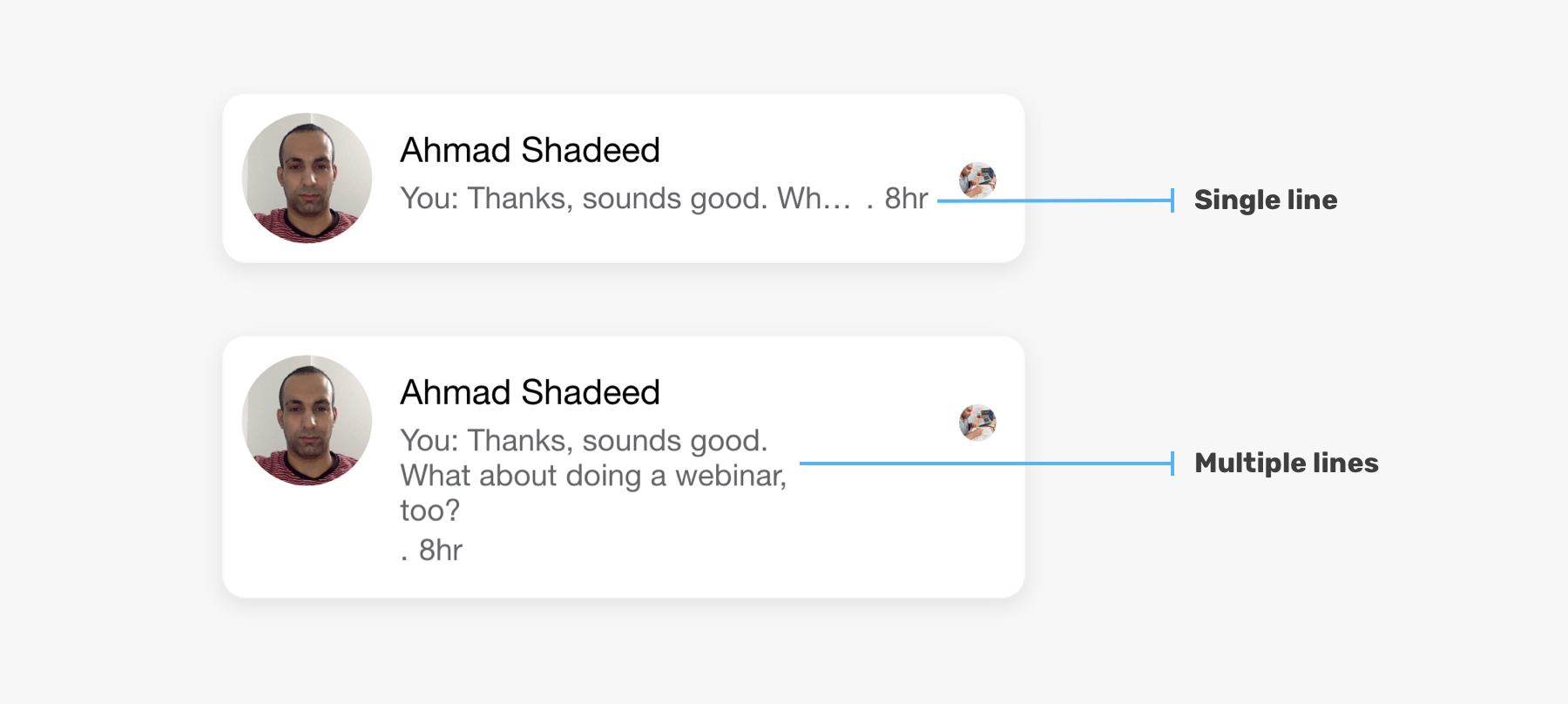Click the blank area below the seen icon in bottom card
The height and width of the screenshot is (704, 1568).
click(x=977, y=523)
